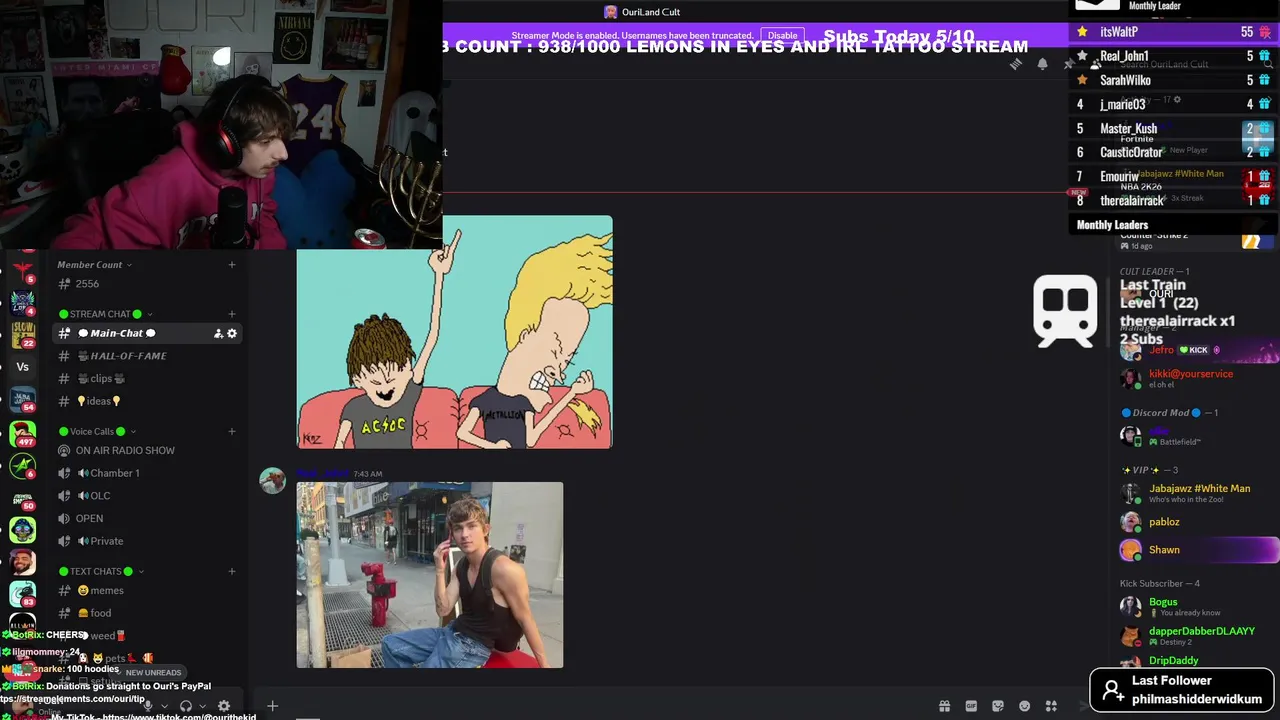Add channel to Member Count category
The width and height of the screenshot is (1280, 720).
pyautogui.click(x=232, y=265)
